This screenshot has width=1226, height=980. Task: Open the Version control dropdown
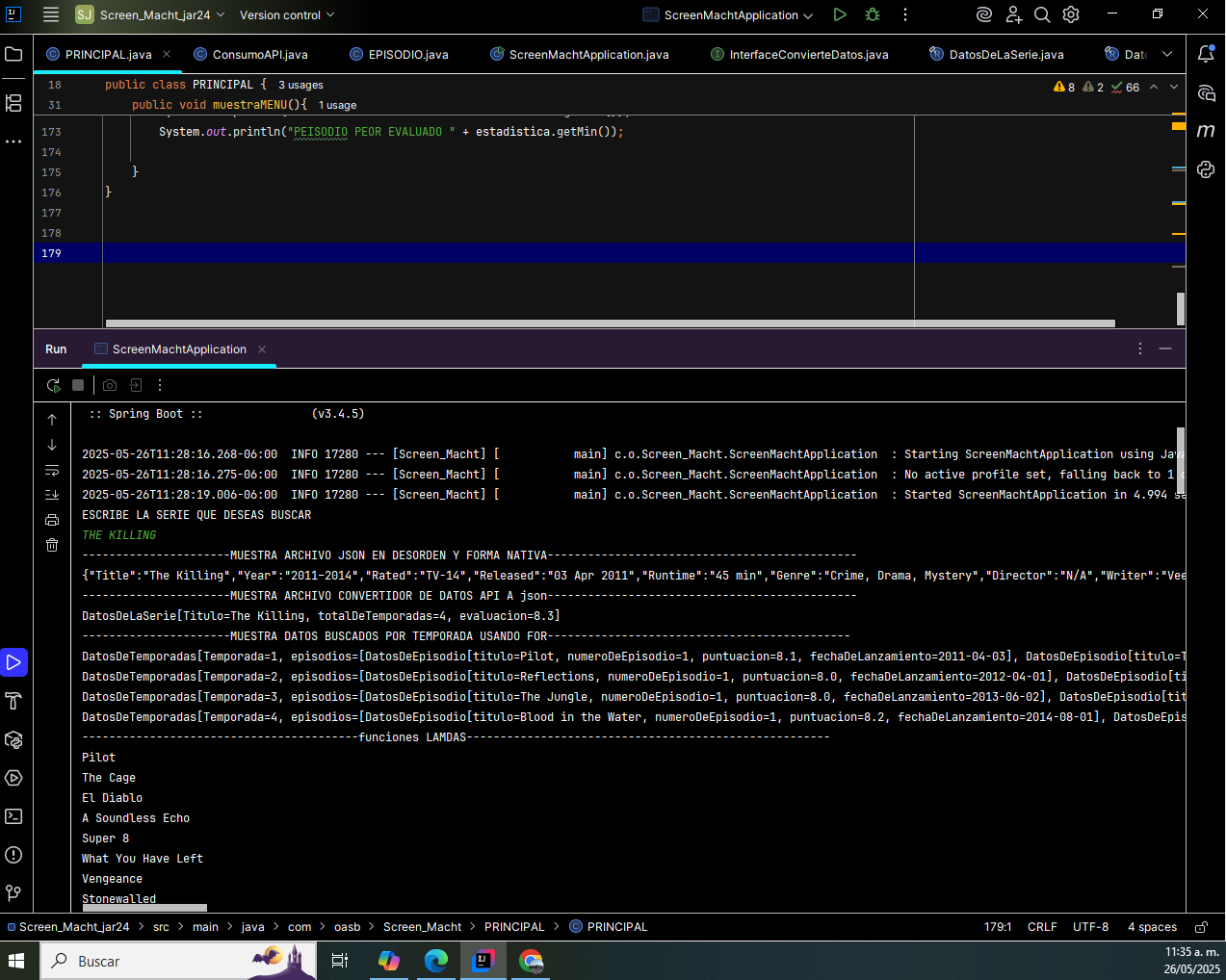(287, 14)
